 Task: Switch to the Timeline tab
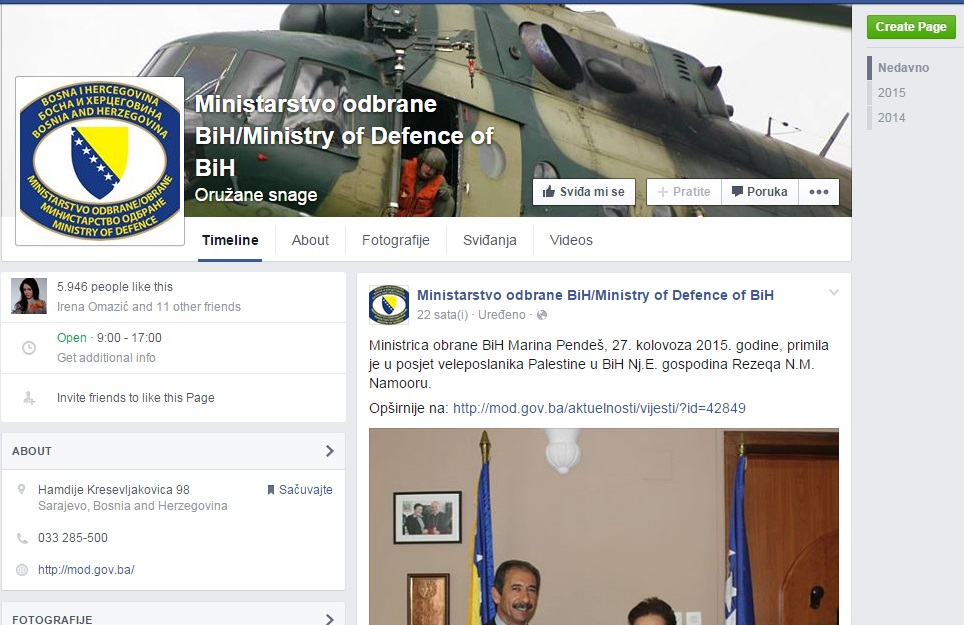click(230, 240)
